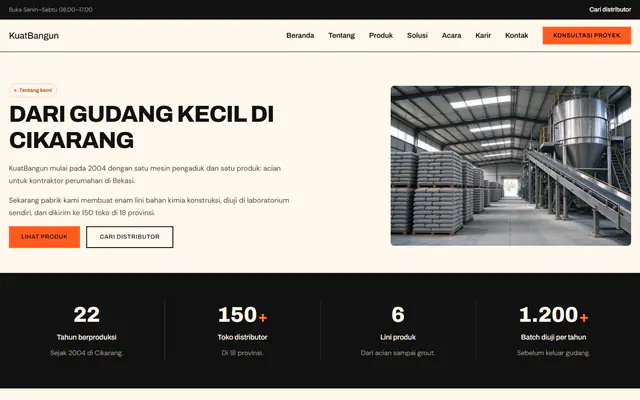The image size is (640, 400).
Task: Click the paragraph starting KuatBangun mulai pada 2004
Action: [x=145, y=174]
